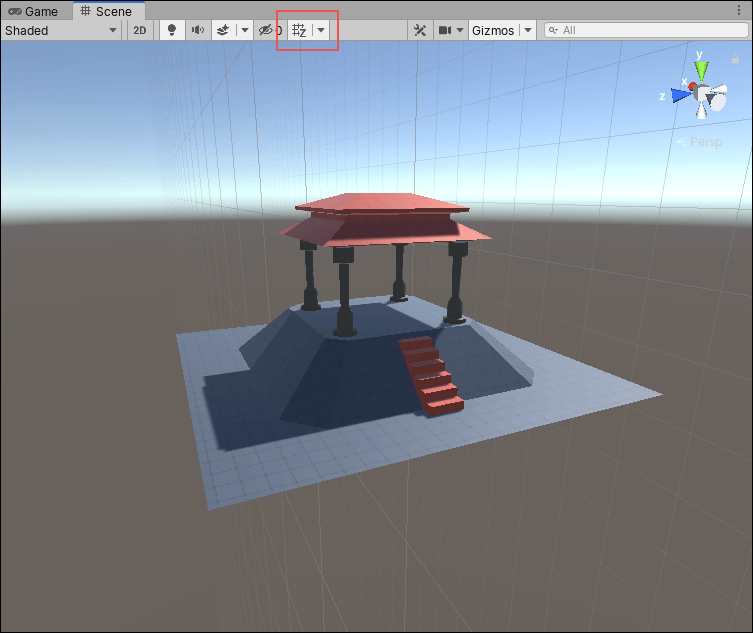Expand Gizmos dropdown arrow

(x=528, y=30)
